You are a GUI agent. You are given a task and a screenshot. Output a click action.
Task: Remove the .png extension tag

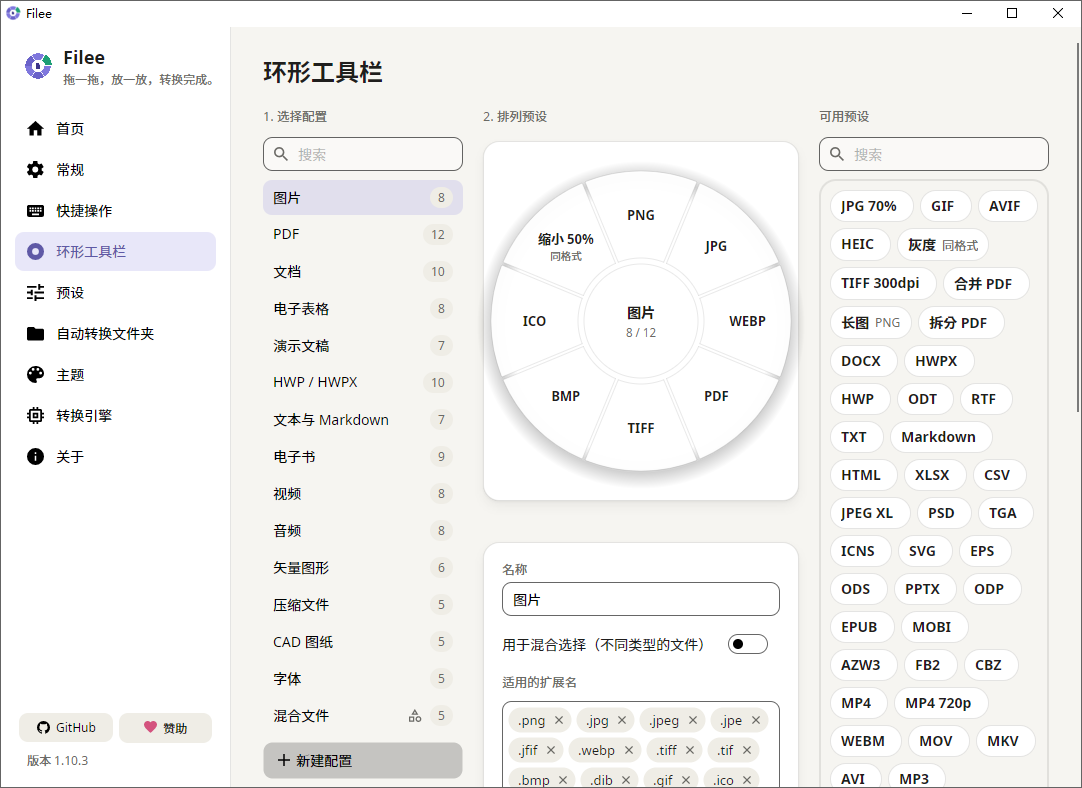559,720
